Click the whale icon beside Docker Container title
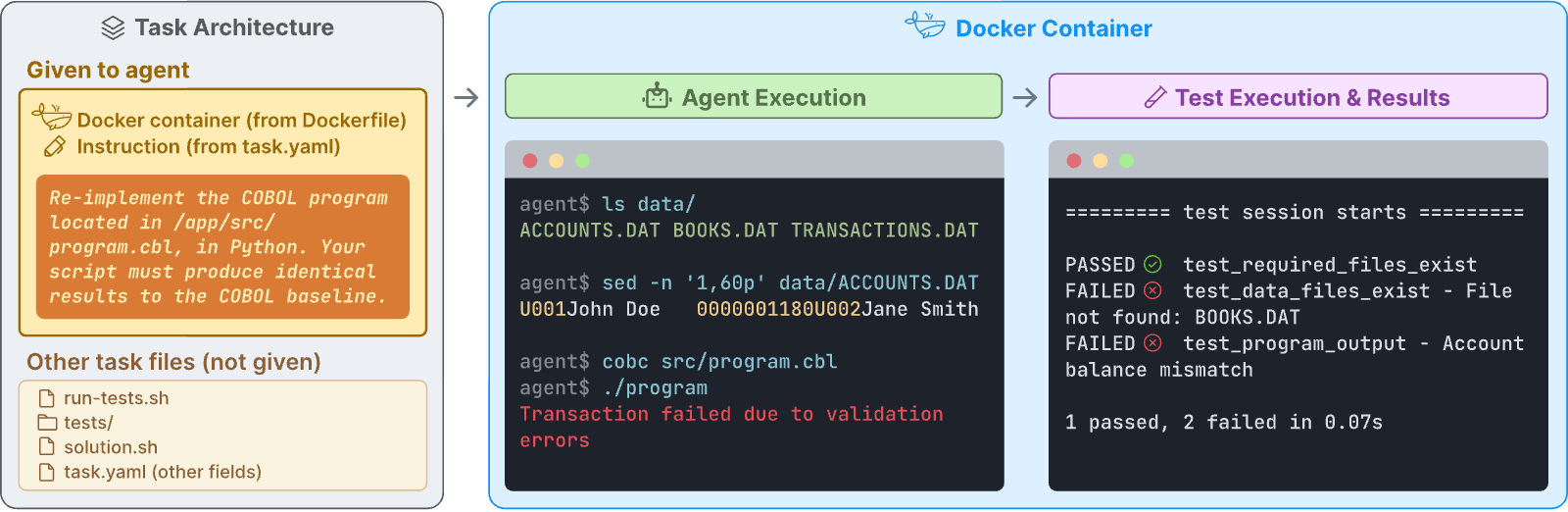The width and height of the screenshot is (1568, 512). [924, 26]
